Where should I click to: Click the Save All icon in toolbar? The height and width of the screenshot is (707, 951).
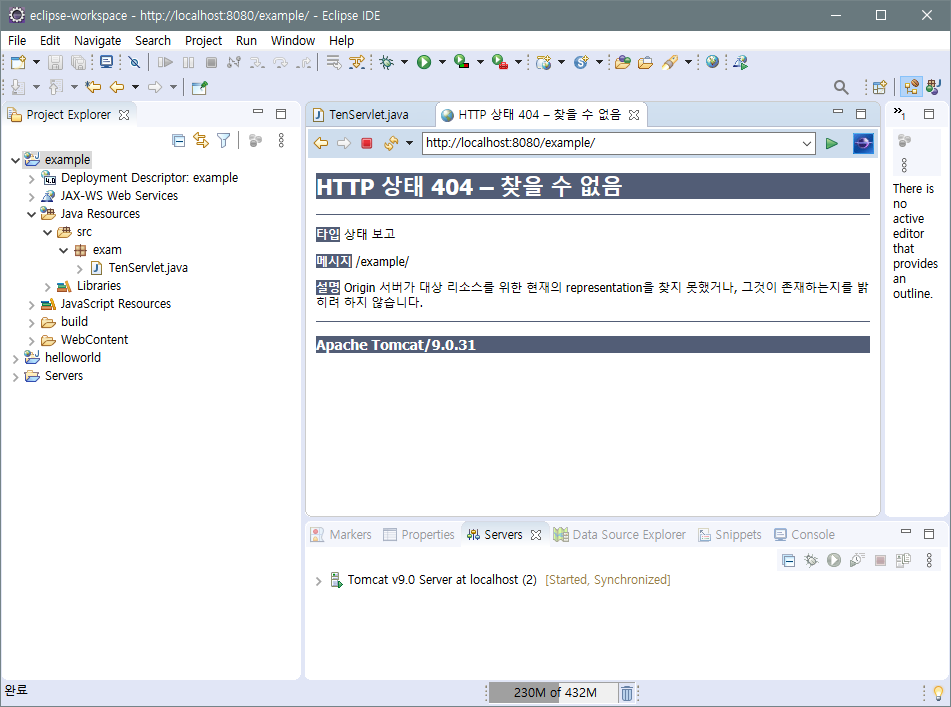(x=78, y=62)
